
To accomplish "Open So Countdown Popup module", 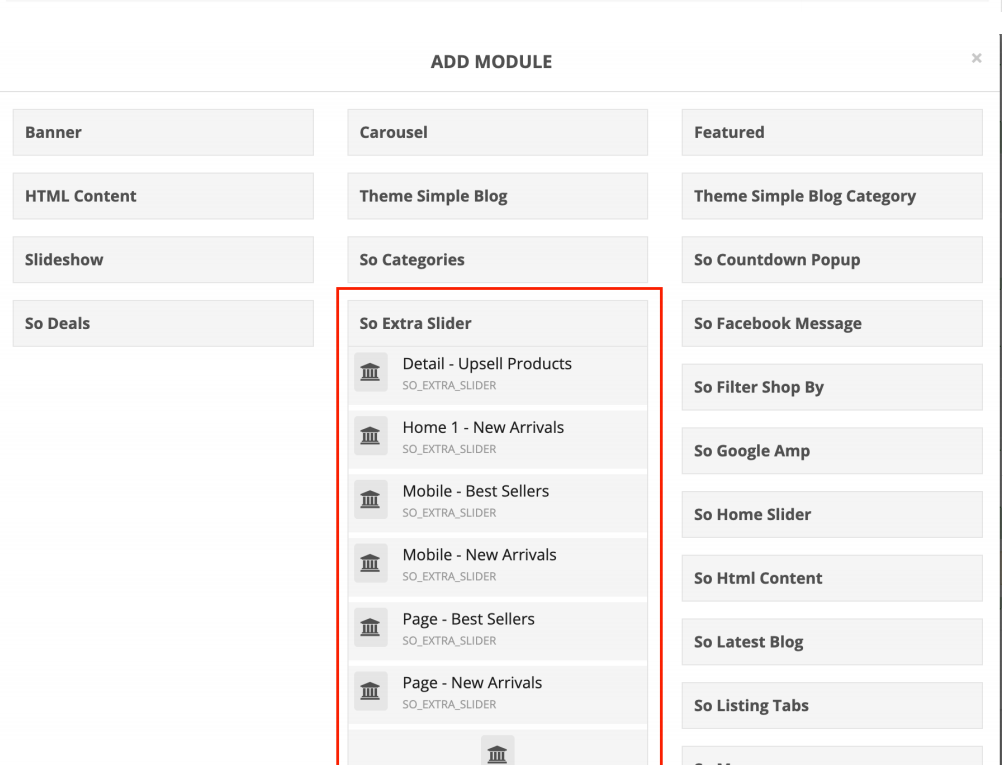I will pos(831,260).
